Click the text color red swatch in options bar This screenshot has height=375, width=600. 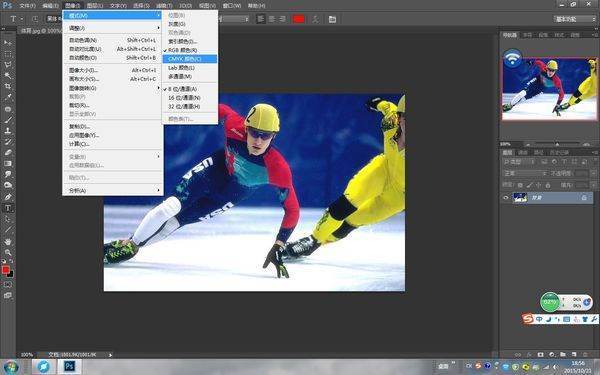coord(298,19)
